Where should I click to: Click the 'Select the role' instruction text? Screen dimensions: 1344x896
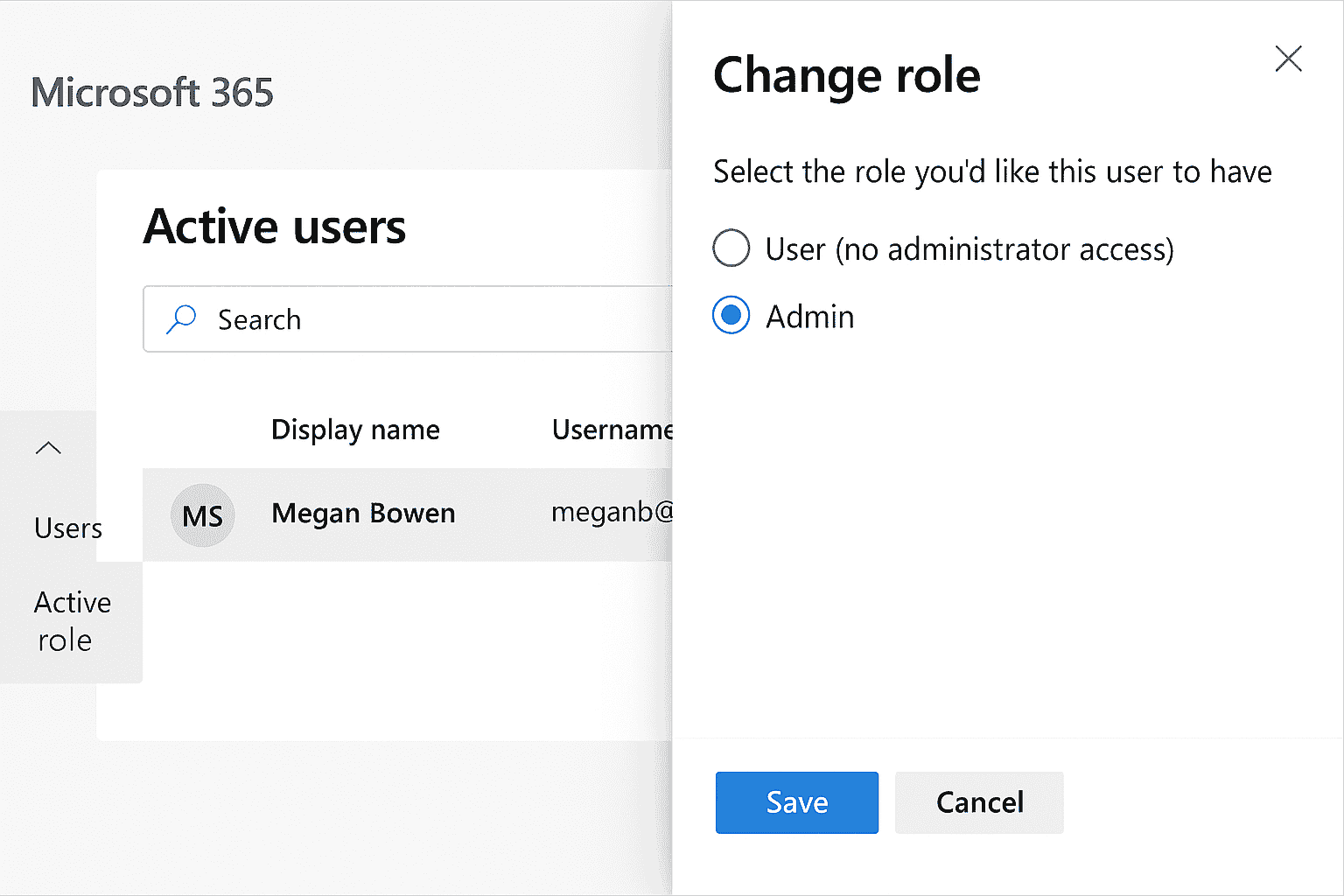point(992,171)
